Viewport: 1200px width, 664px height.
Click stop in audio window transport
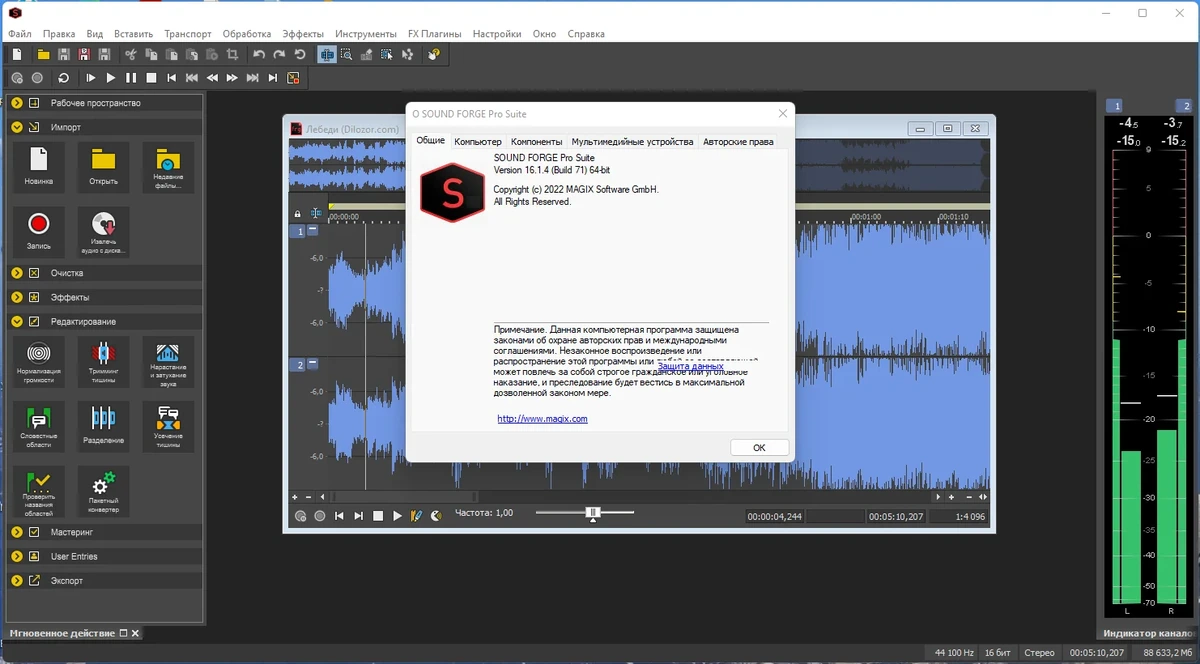[378, 516]
